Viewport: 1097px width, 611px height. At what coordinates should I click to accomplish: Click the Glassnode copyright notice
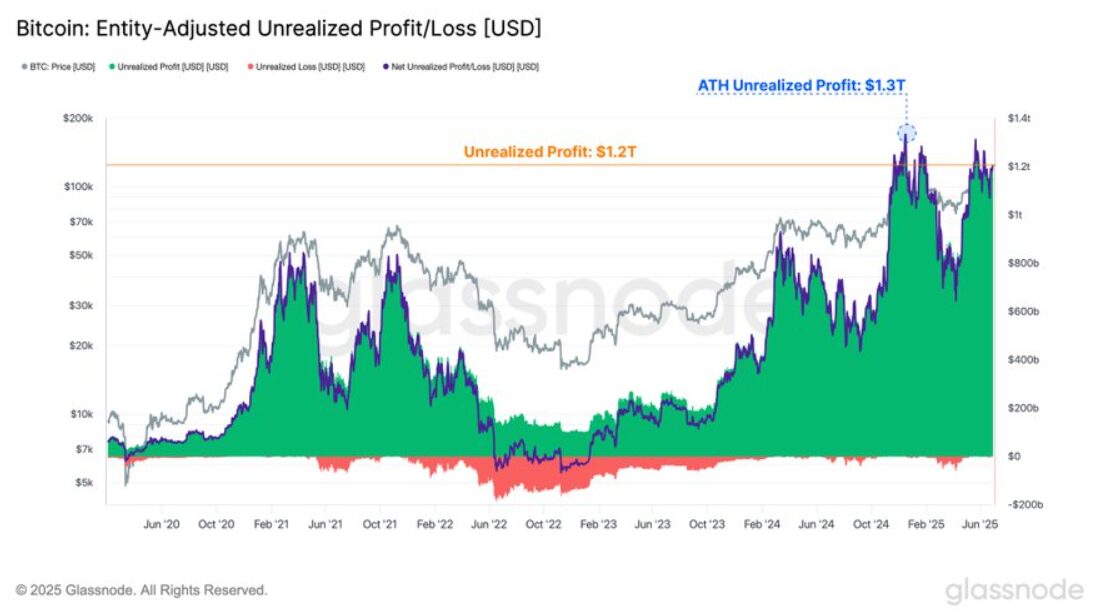(x=141, y=590)
